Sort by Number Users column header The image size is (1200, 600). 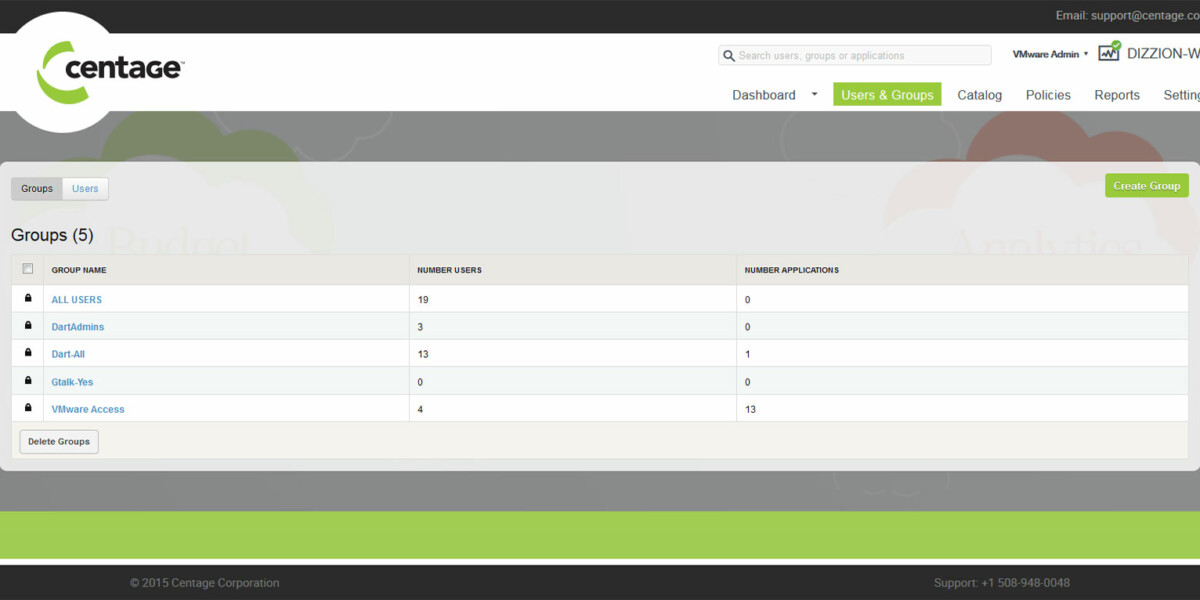pos(449,270)
